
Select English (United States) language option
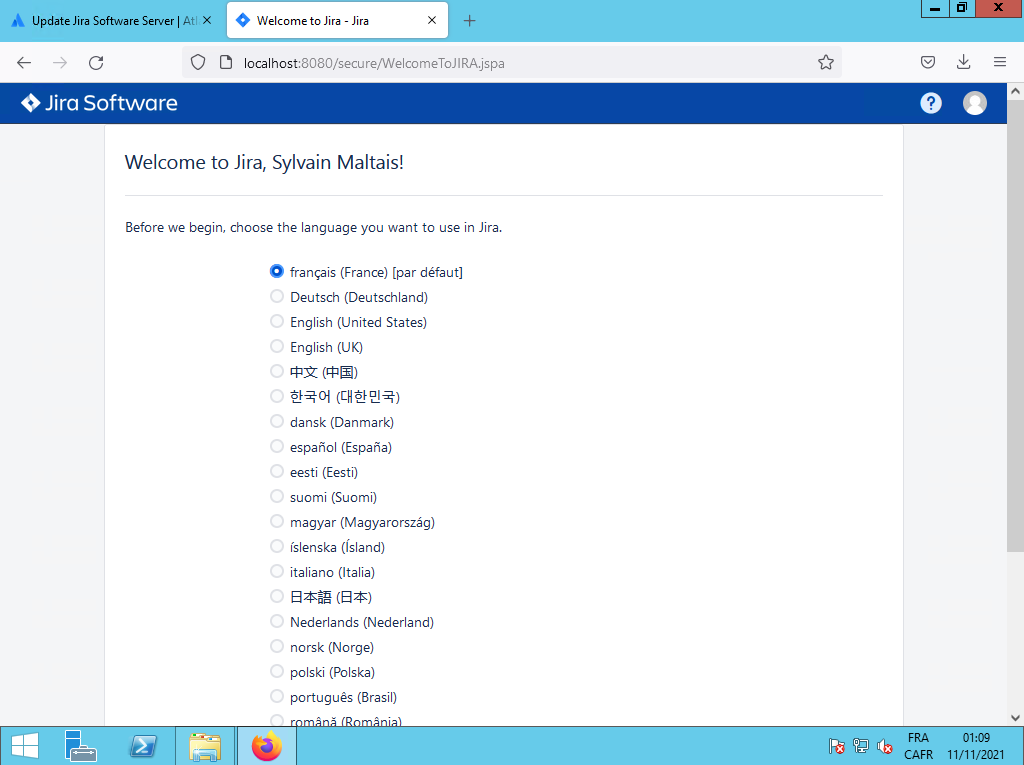pos(277,322)
